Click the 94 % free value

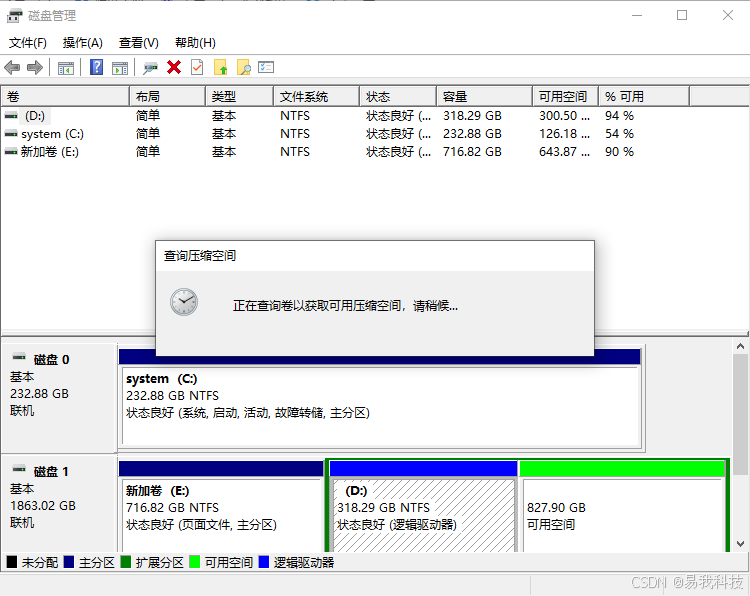(x=619, y=116)
